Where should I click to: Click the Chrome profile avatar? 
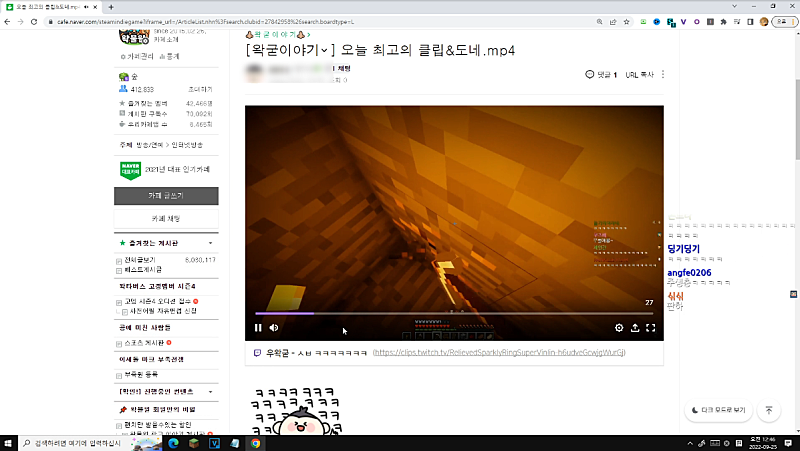click(764, 22)
